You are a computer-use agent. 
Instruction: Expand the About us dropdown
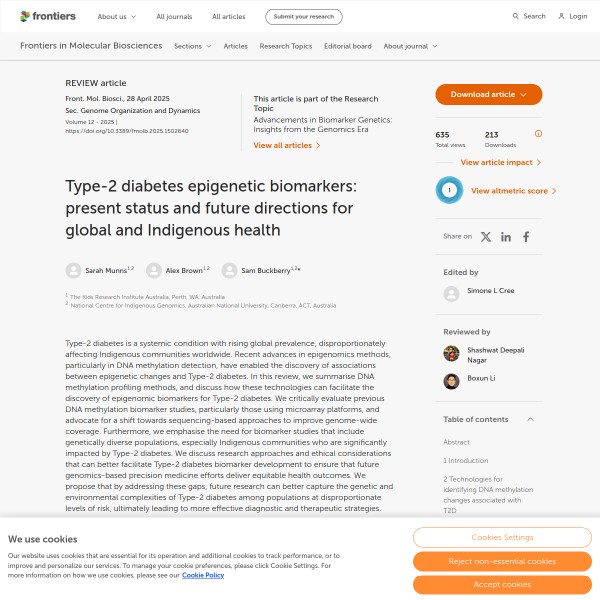click(117, 17)
